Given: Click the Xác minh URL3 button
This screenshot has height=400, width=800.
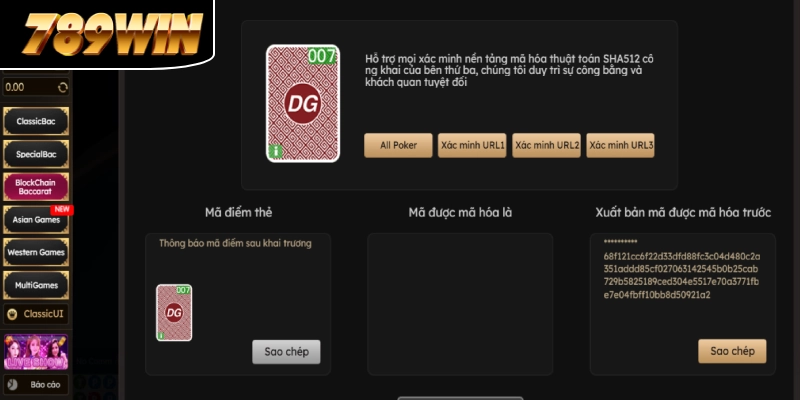Looking at the screenshot, I should (620, 145).
